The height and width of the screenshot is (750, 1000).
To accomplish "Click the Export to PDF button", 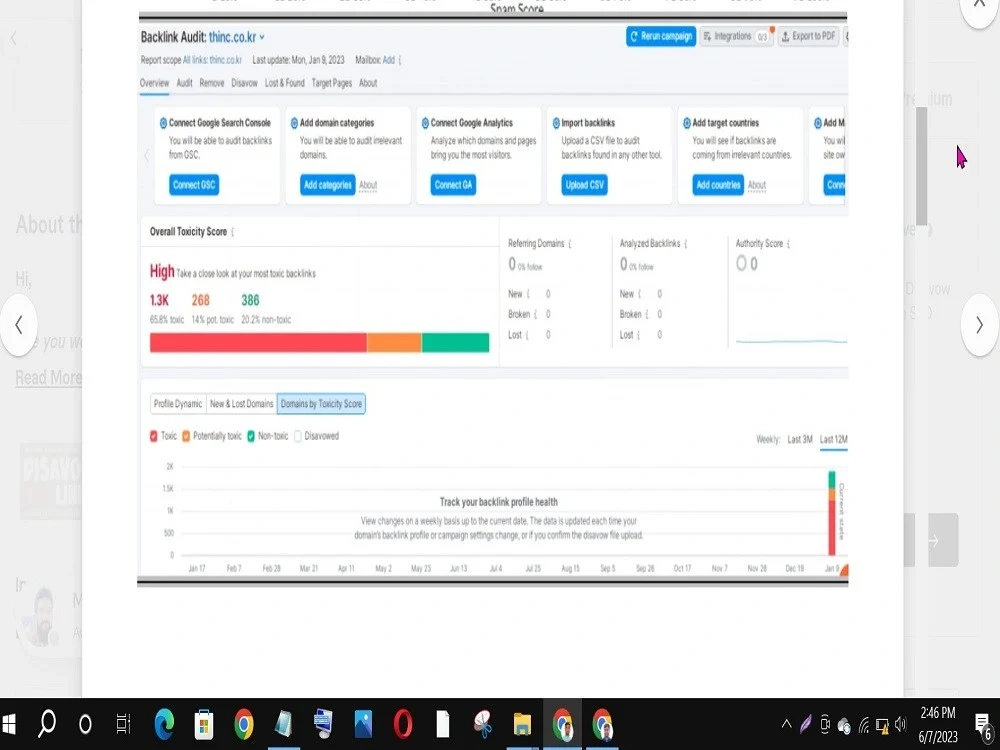I will tap(808, 36).
